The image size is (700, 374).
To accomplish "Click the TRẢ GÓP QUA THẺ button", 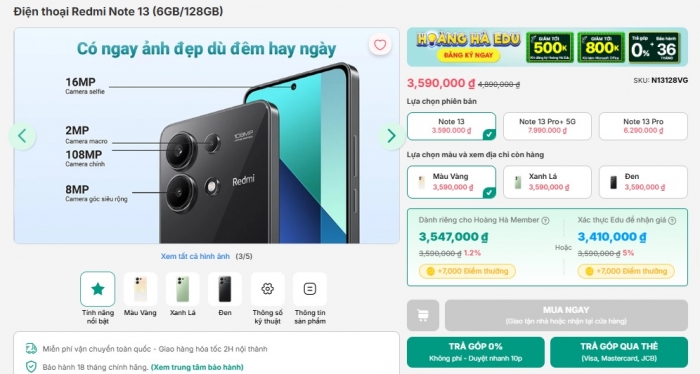I will click(x=619, y=352).
